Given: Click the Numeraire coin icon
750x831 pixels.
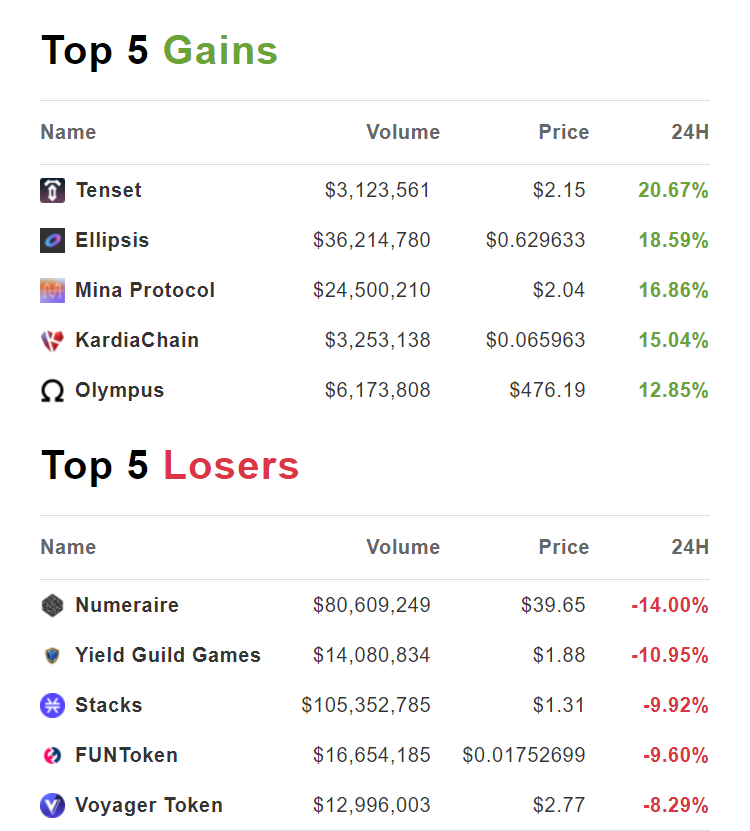Looking at the screenshot, I should click(52, 605).
